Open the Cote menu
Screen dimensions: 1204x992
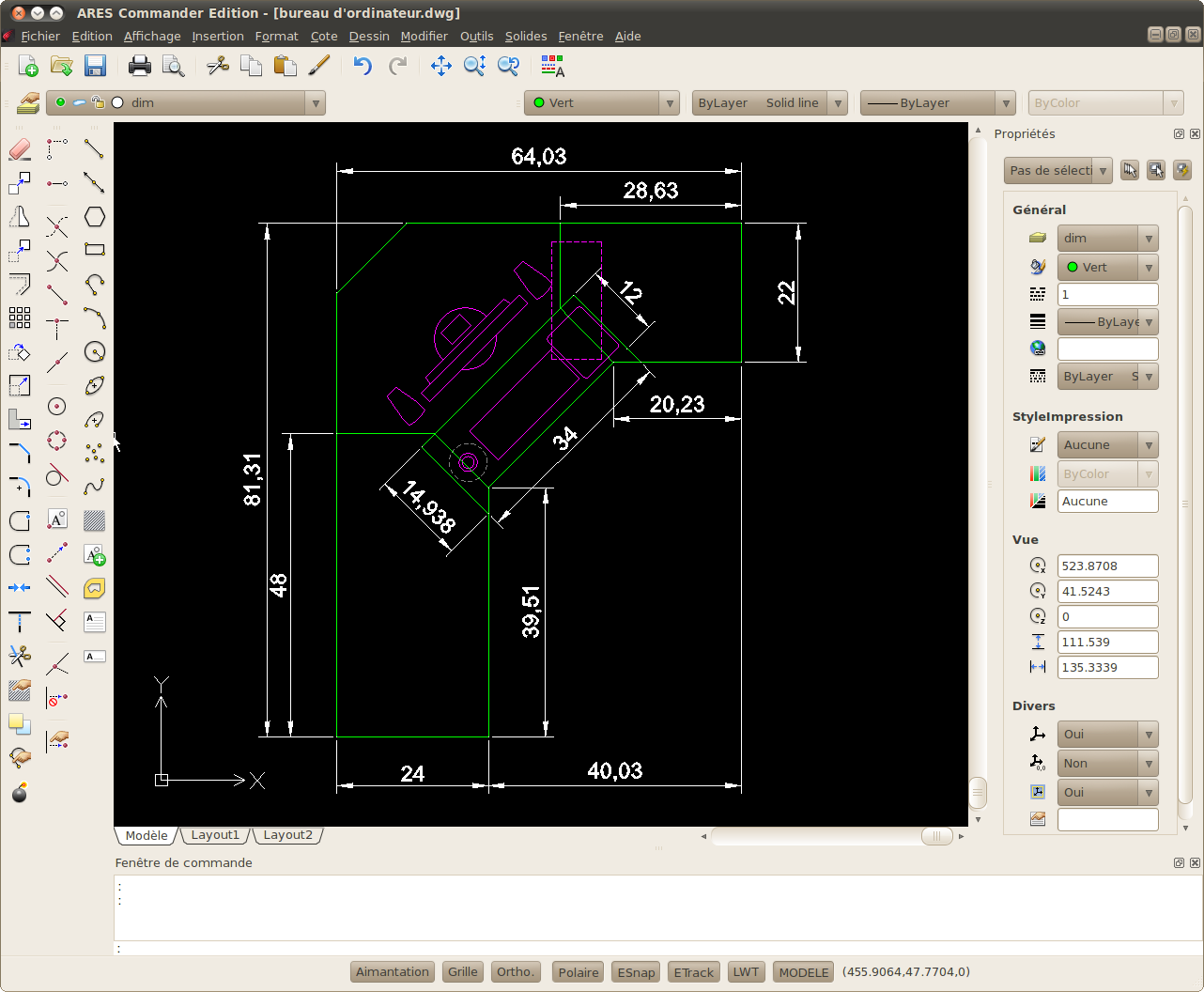click(324, 36)
